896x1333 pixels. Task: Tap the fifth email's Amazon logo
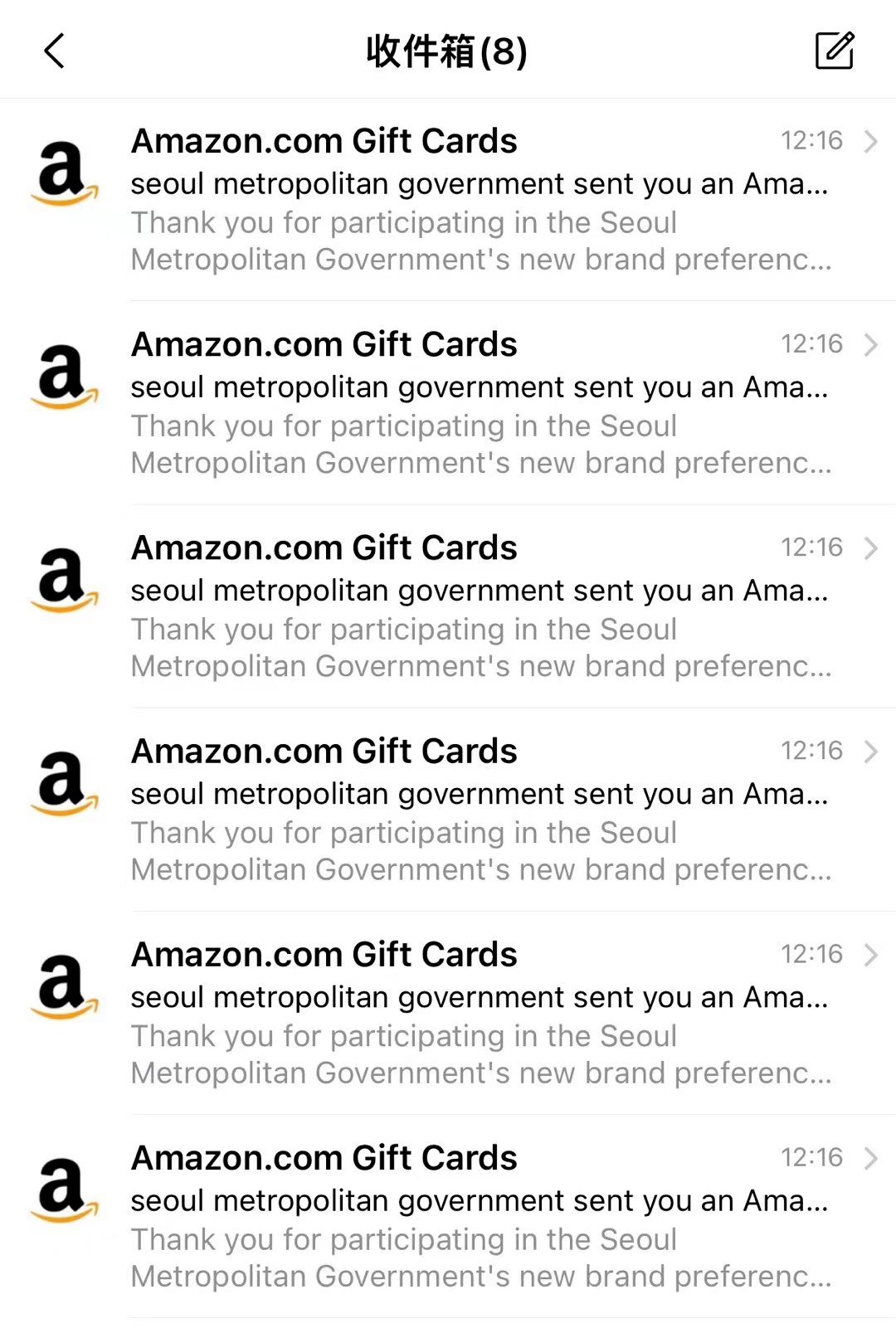[x=64, y=985]
